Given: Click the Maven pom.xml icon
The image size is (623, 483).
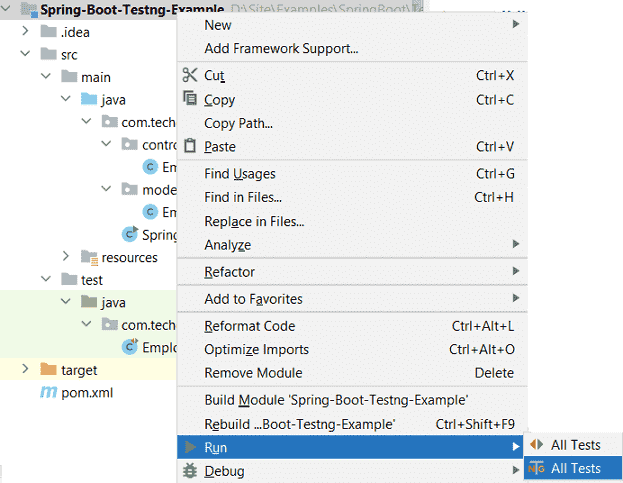Looking at the screenshot, I should (x=48, y=392).
